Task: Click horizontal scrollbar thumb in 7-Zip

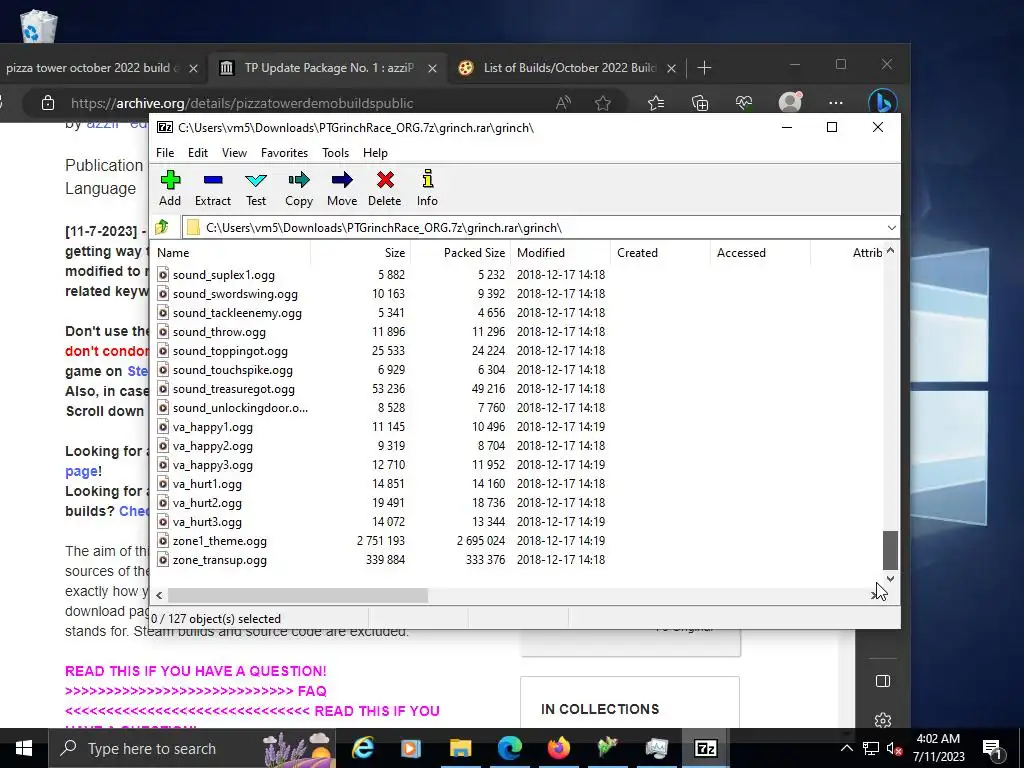Action: 298,595
